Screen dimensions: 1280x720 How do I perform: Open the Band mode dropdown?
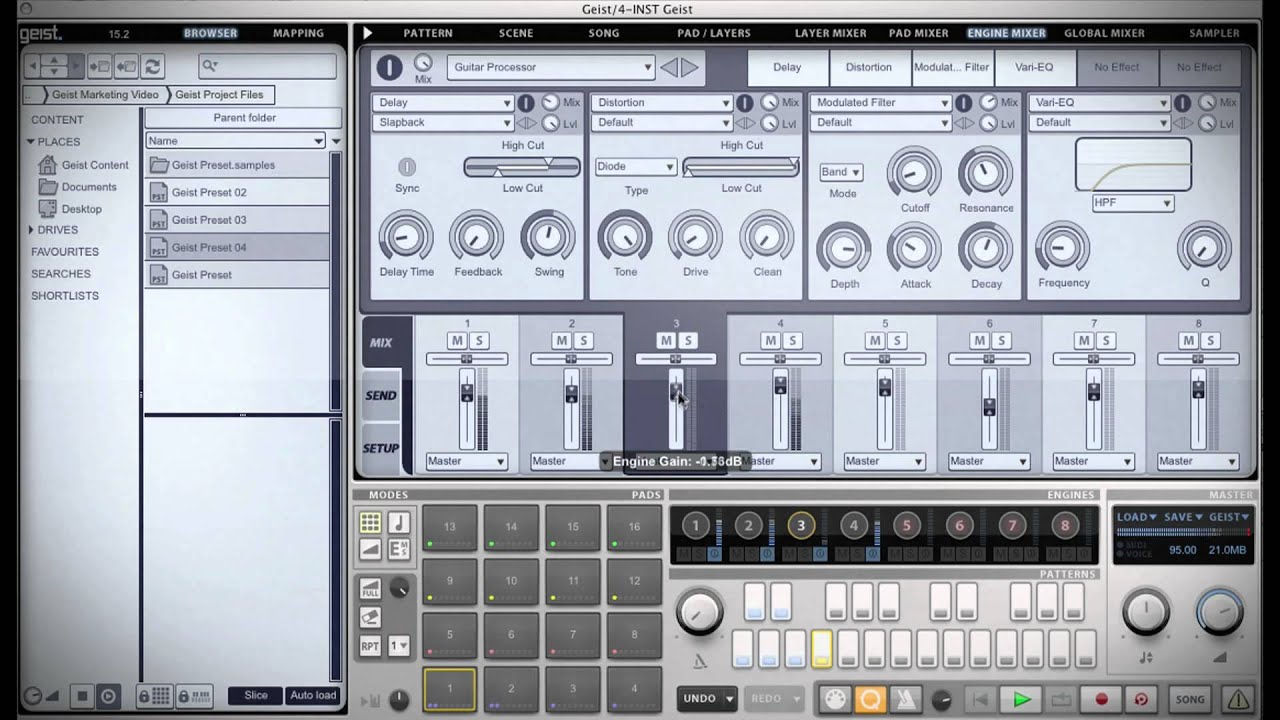[x=841, y=172]
